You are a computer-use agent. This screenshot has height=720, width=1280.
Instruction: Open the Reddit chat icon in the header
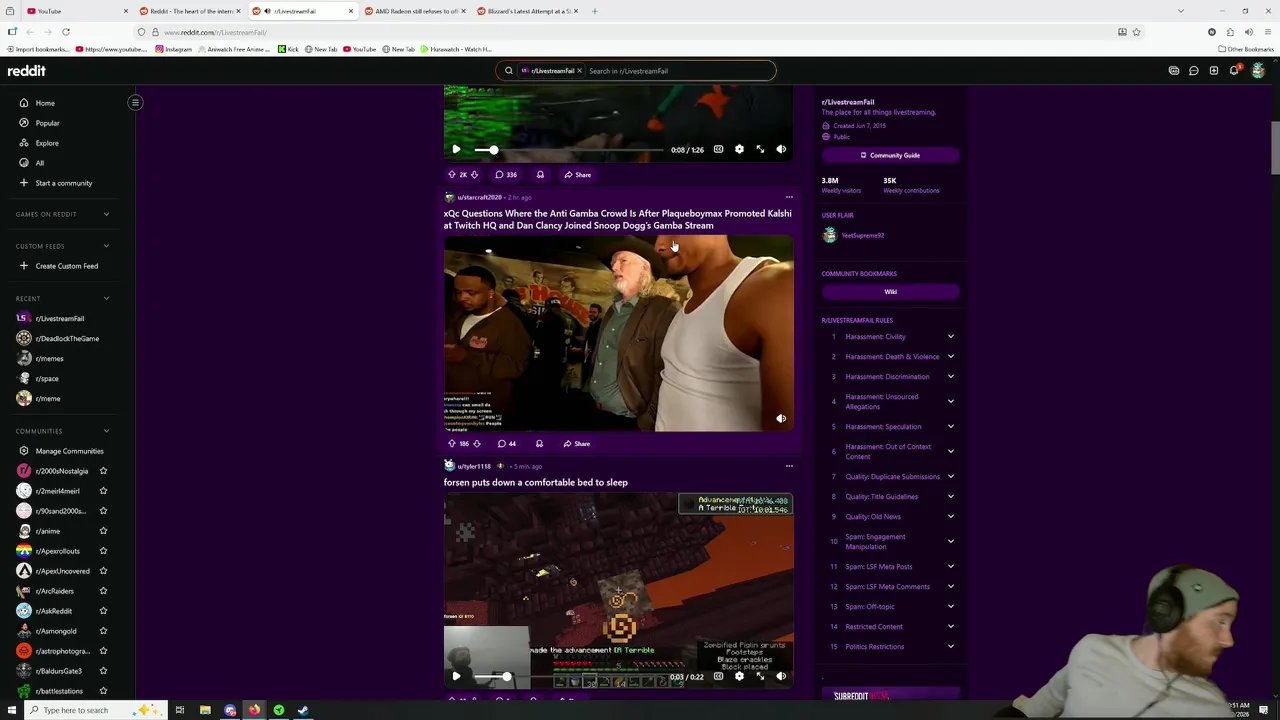click(1194, 71)
